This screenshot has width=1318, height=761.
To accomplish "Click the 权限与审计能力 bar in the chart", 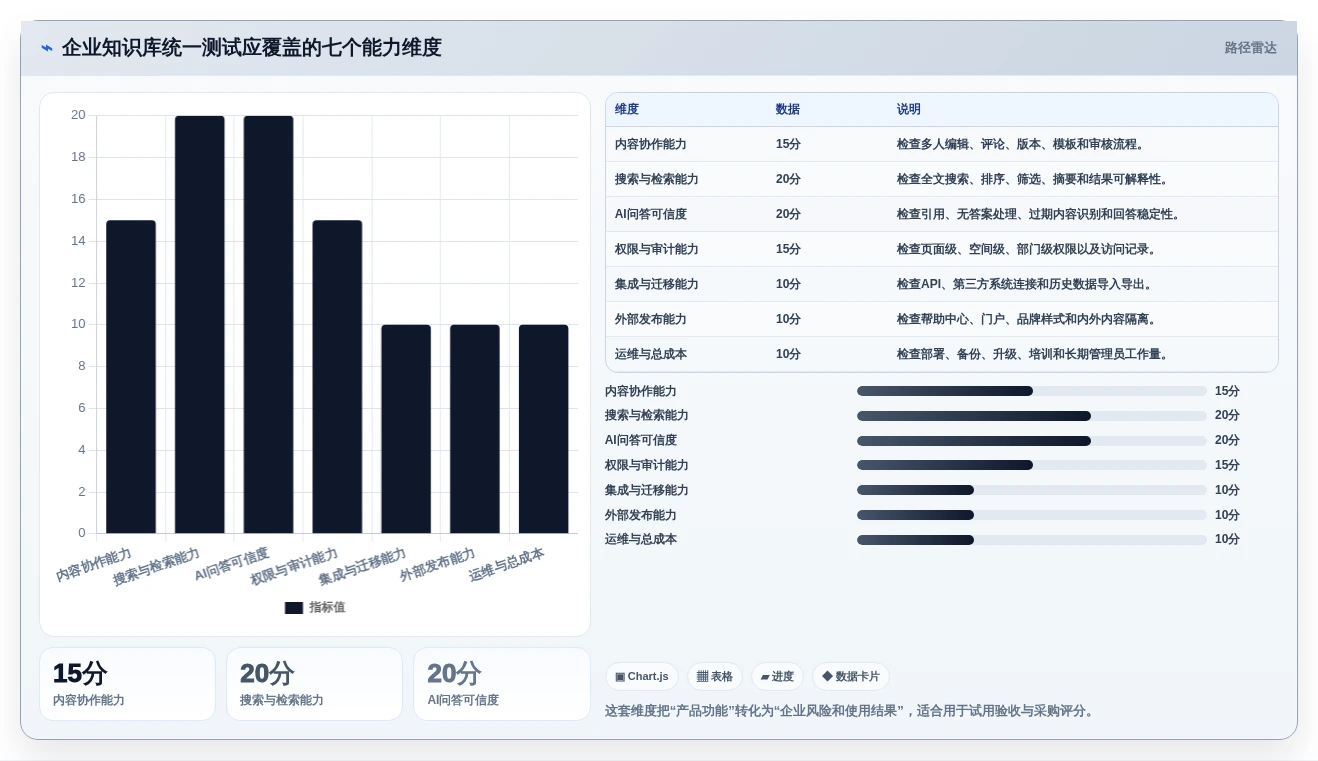I will click(x=337, y=377).
